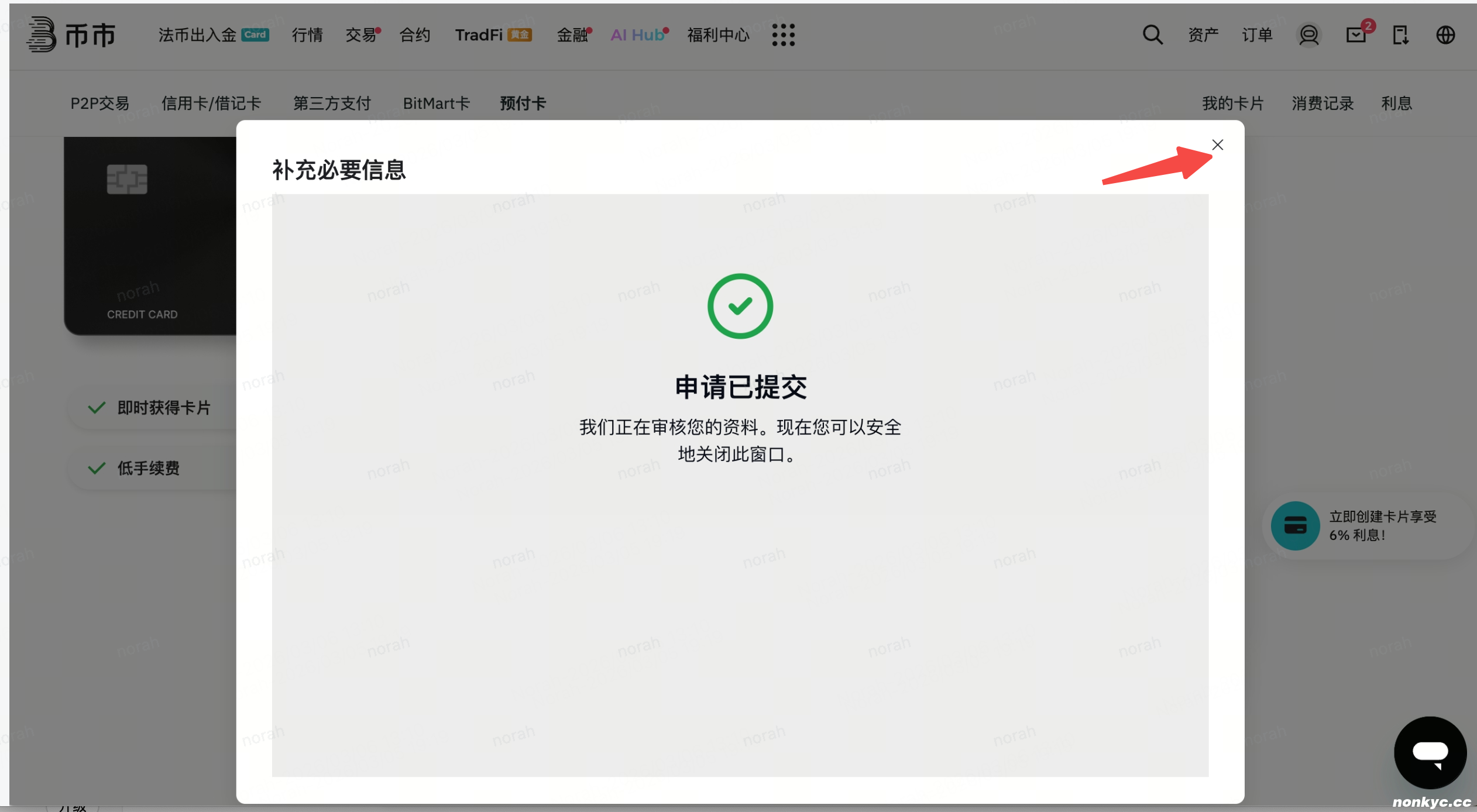Click the BitMart 币市 logo
The height and width of the screenshot is (812, 1477).
[71, 35]
